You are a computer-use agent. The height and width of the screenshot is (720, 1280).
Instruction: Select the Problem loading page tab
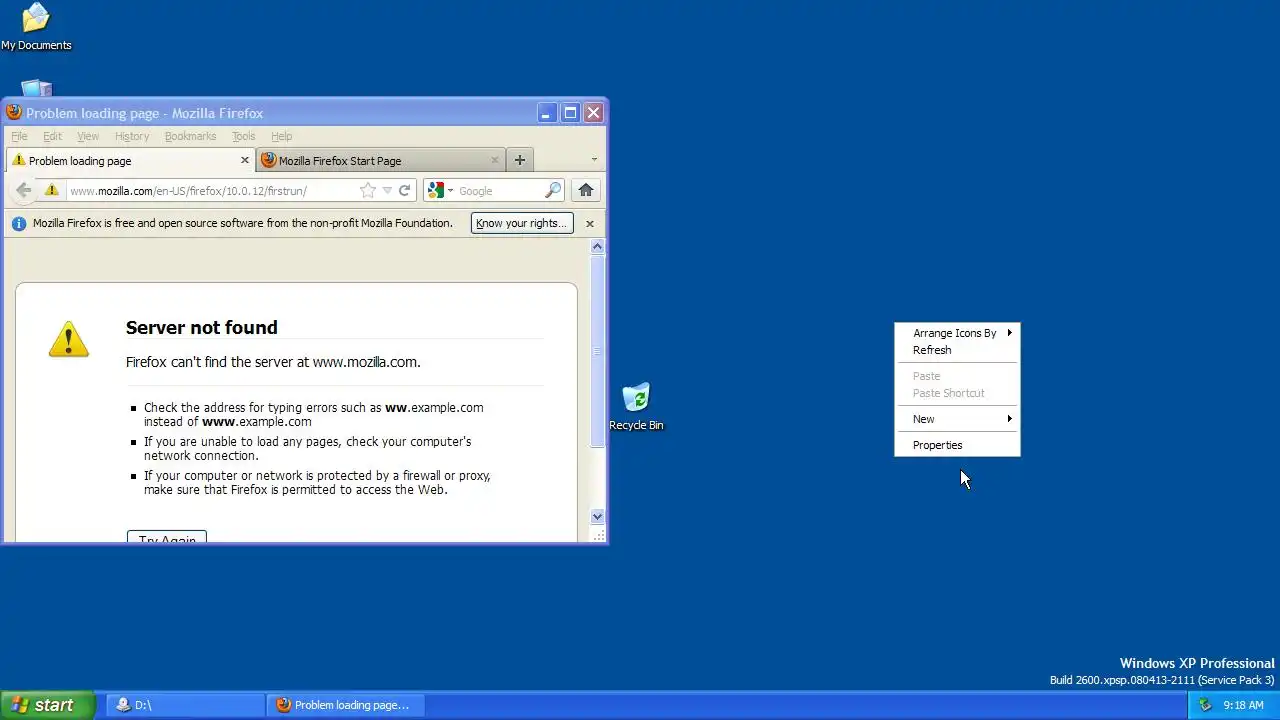pyautogui.click(x=130, y=160)
